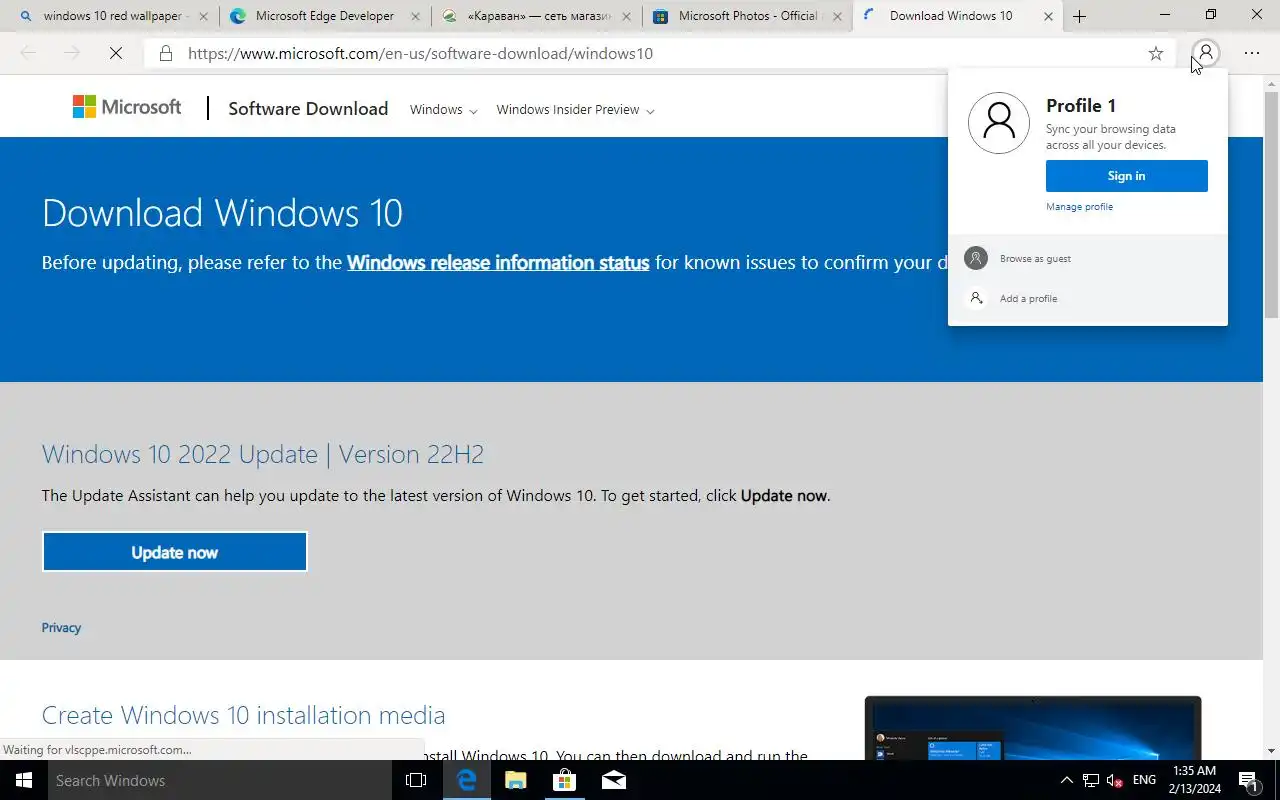Open the Windows Start menu
The image size is (1280, 800).
click(24, 780)
